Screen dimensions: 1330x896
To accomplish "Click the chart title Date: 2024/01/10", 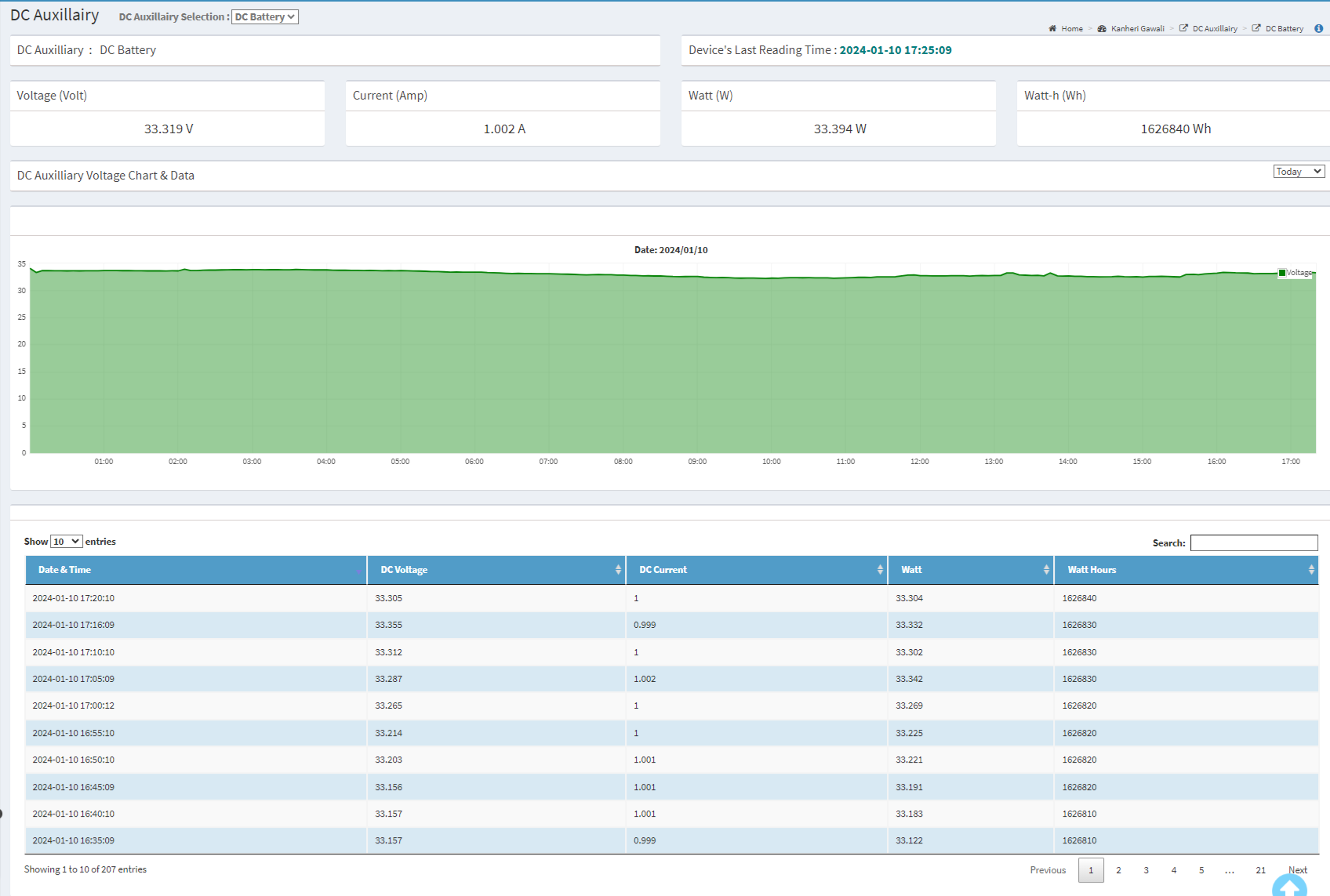I will pyautogui.click(x=671, y=250).
